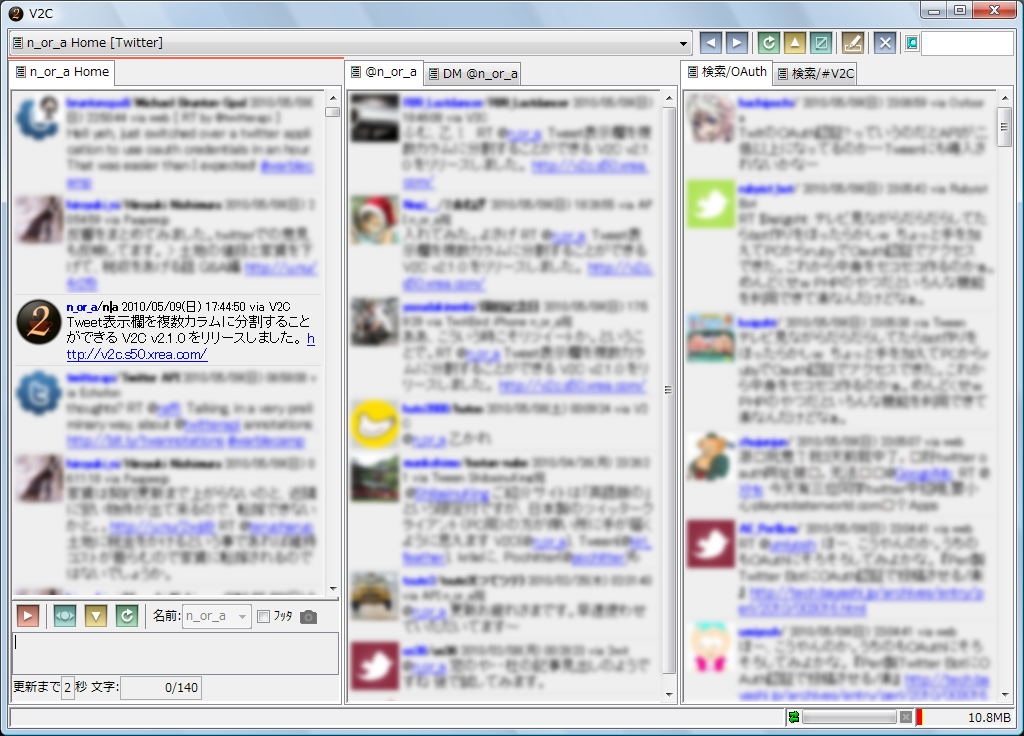The height and width of the screenshot is (736, 1024).
Task: Open the n_or_a Home [Twitter] dropdown
Action: click(x=684, y=43)
